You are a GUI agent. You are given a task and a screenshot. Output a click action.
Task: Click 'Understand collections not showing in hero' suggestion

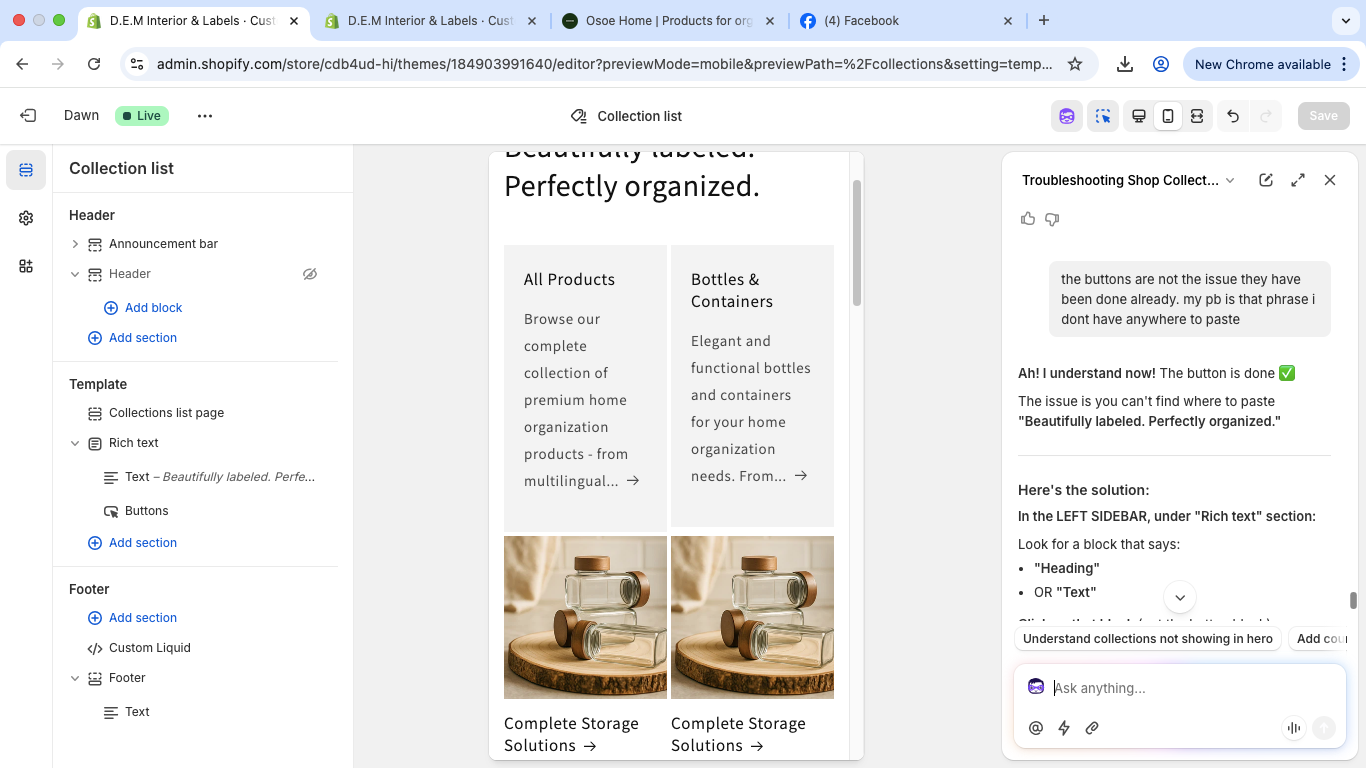(x=1147, y=639)
